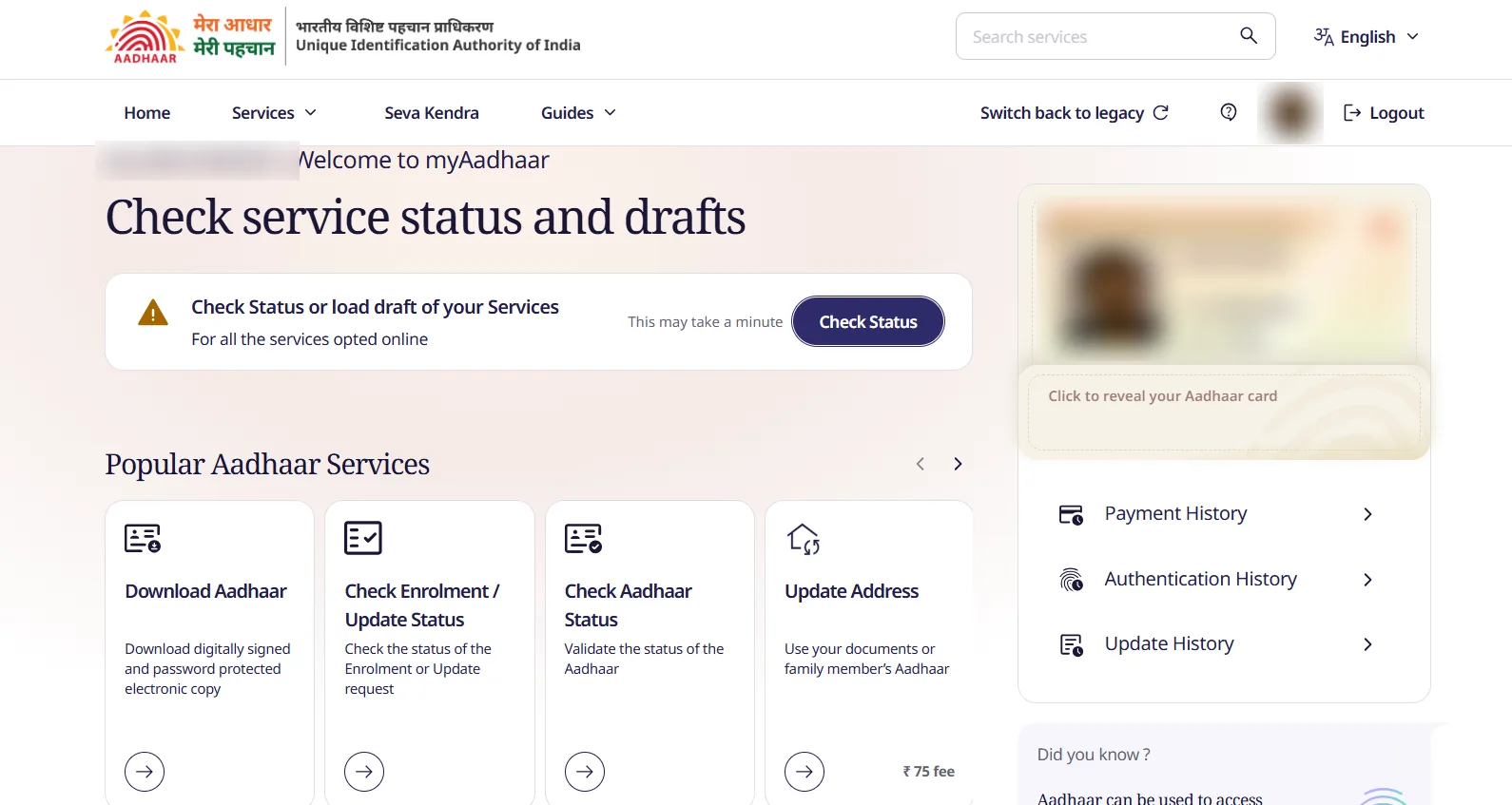Go to the Home menu item
The width and height of the screenshot is (1512, 805).
click(x=147, y=113)
